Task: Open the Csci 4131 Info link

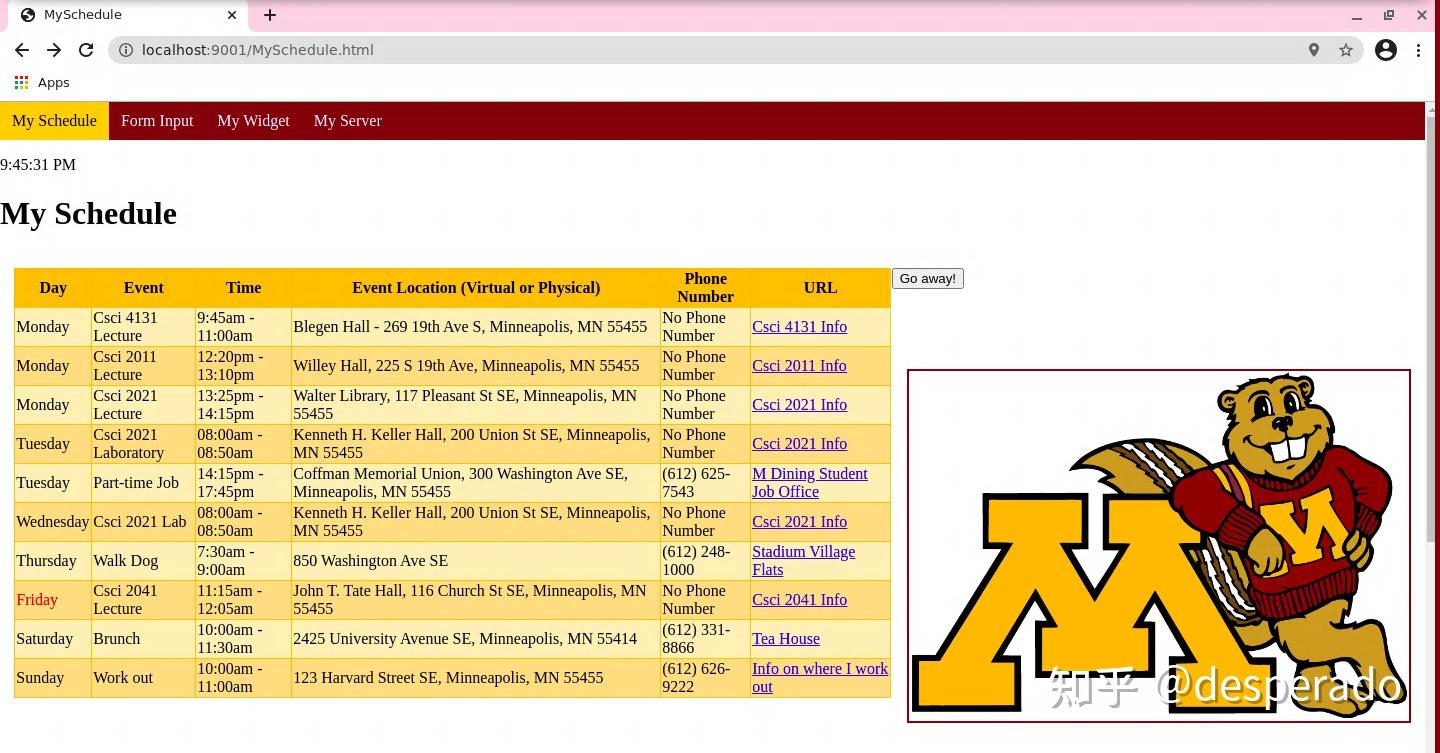Action: (799, 327)
